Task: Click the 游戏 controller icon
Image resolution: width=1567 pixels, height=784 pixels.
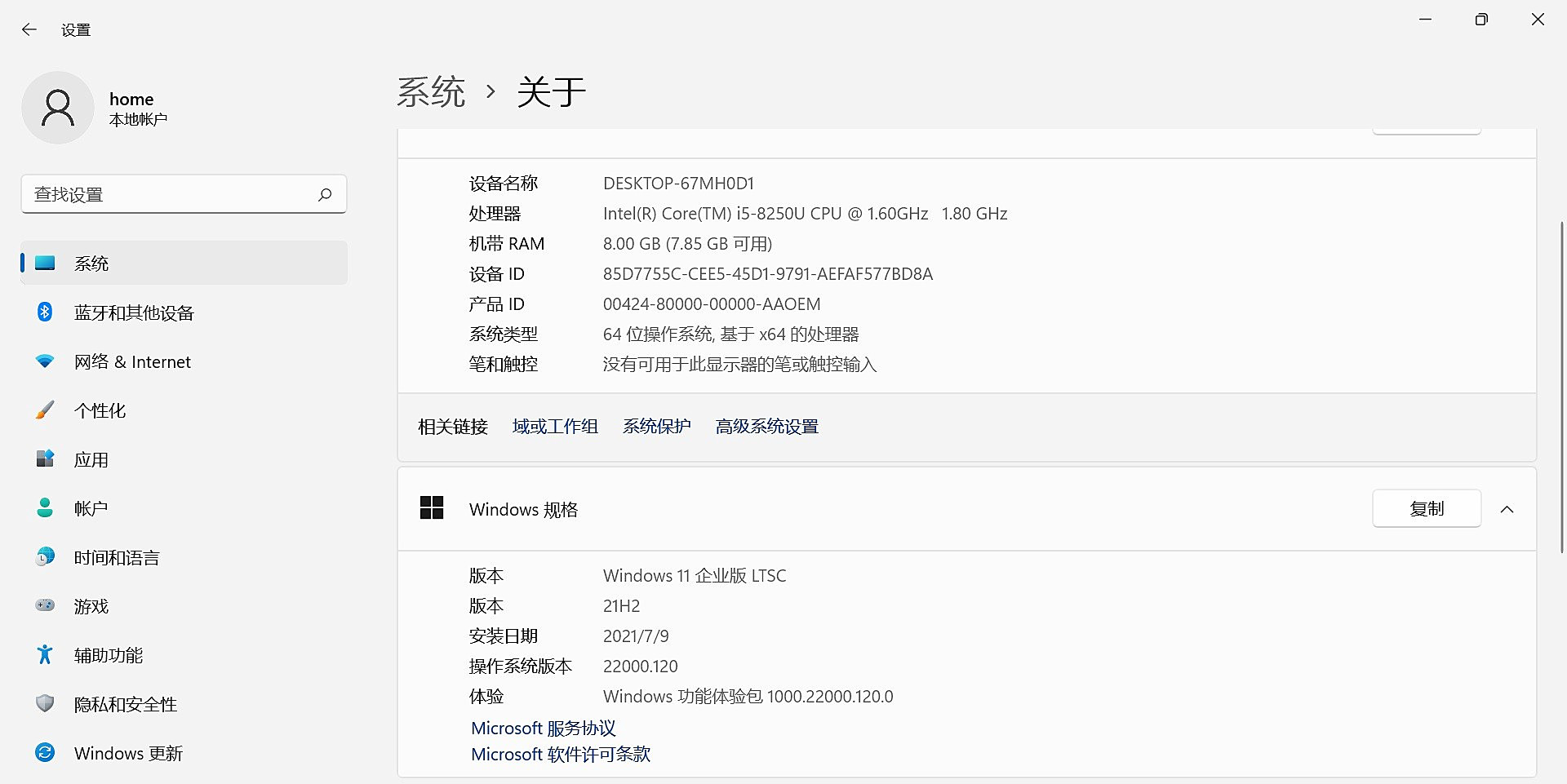Action: pyautogui.click(x=45, y=605)
